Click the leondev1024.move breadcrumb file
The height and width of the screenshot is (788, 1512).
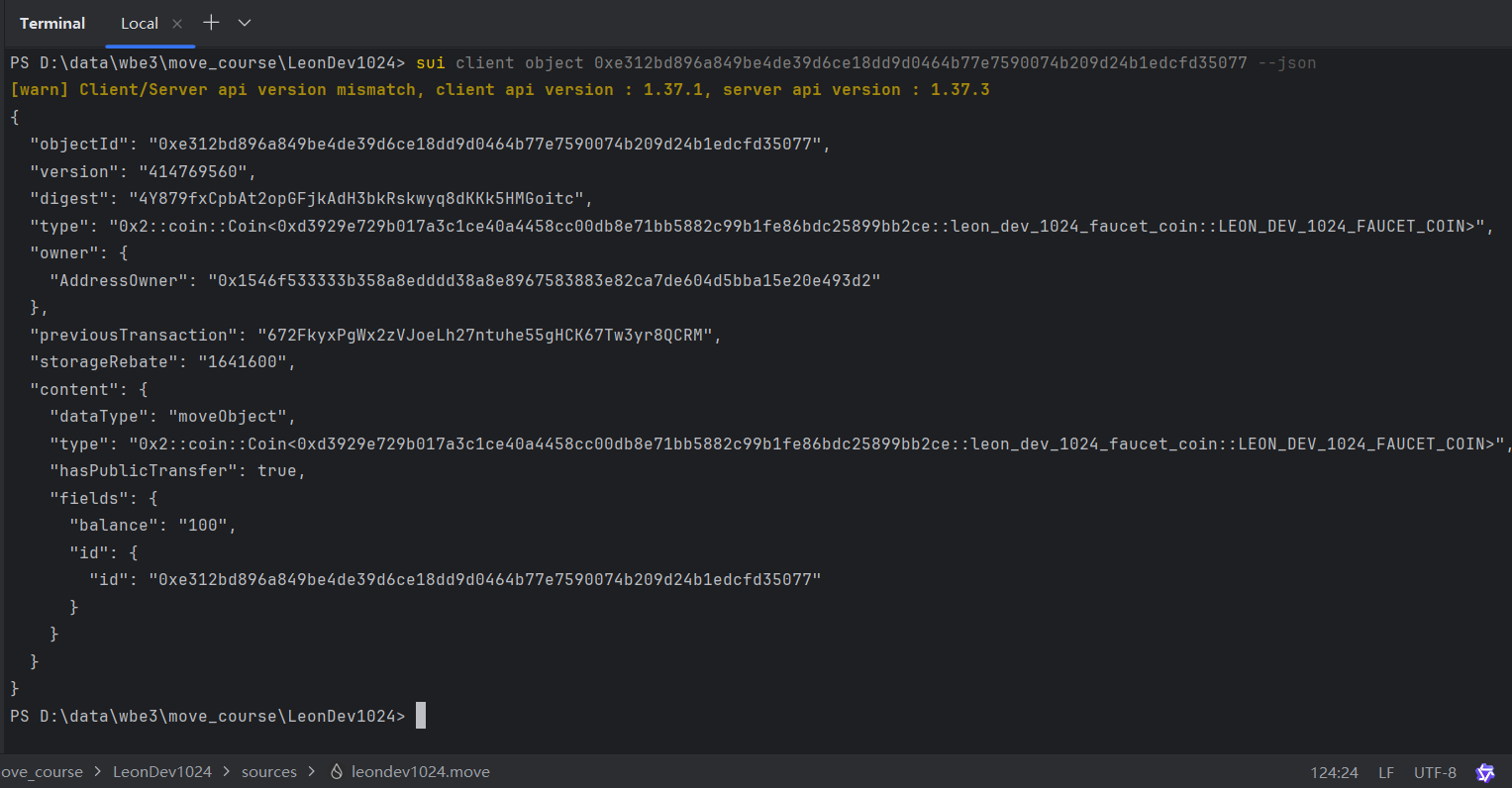421,772
